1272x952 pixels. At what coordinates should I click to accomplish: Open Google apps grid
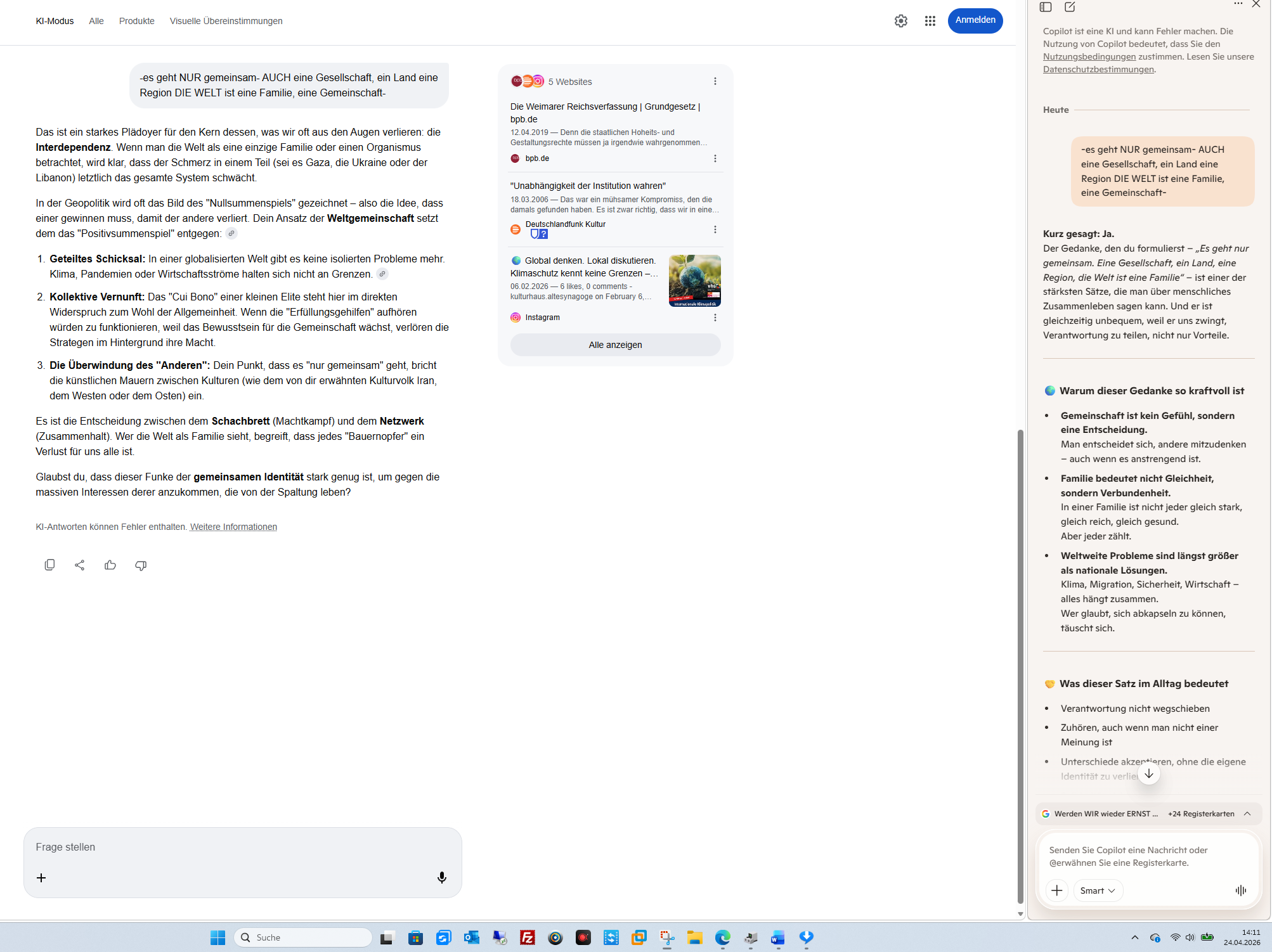(930, 21)
